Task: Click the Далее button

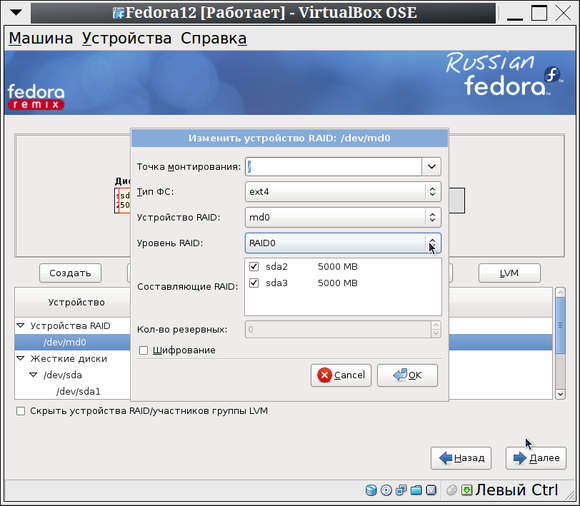Action: click(536, 458)
